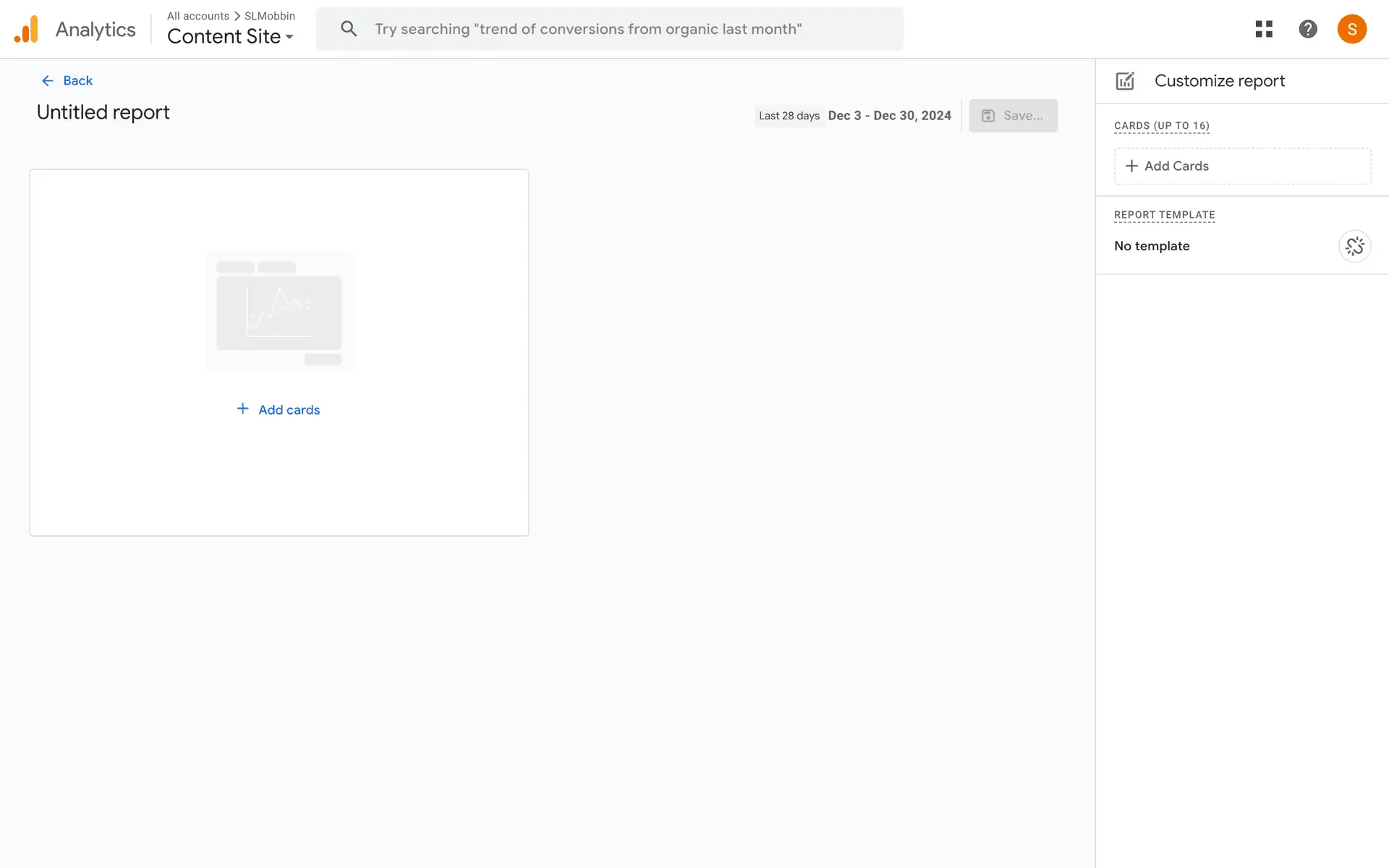1389x868 pixels.
Task: Open the Dec 3 - Dec 30 date picker
Action: click(889, 116)
